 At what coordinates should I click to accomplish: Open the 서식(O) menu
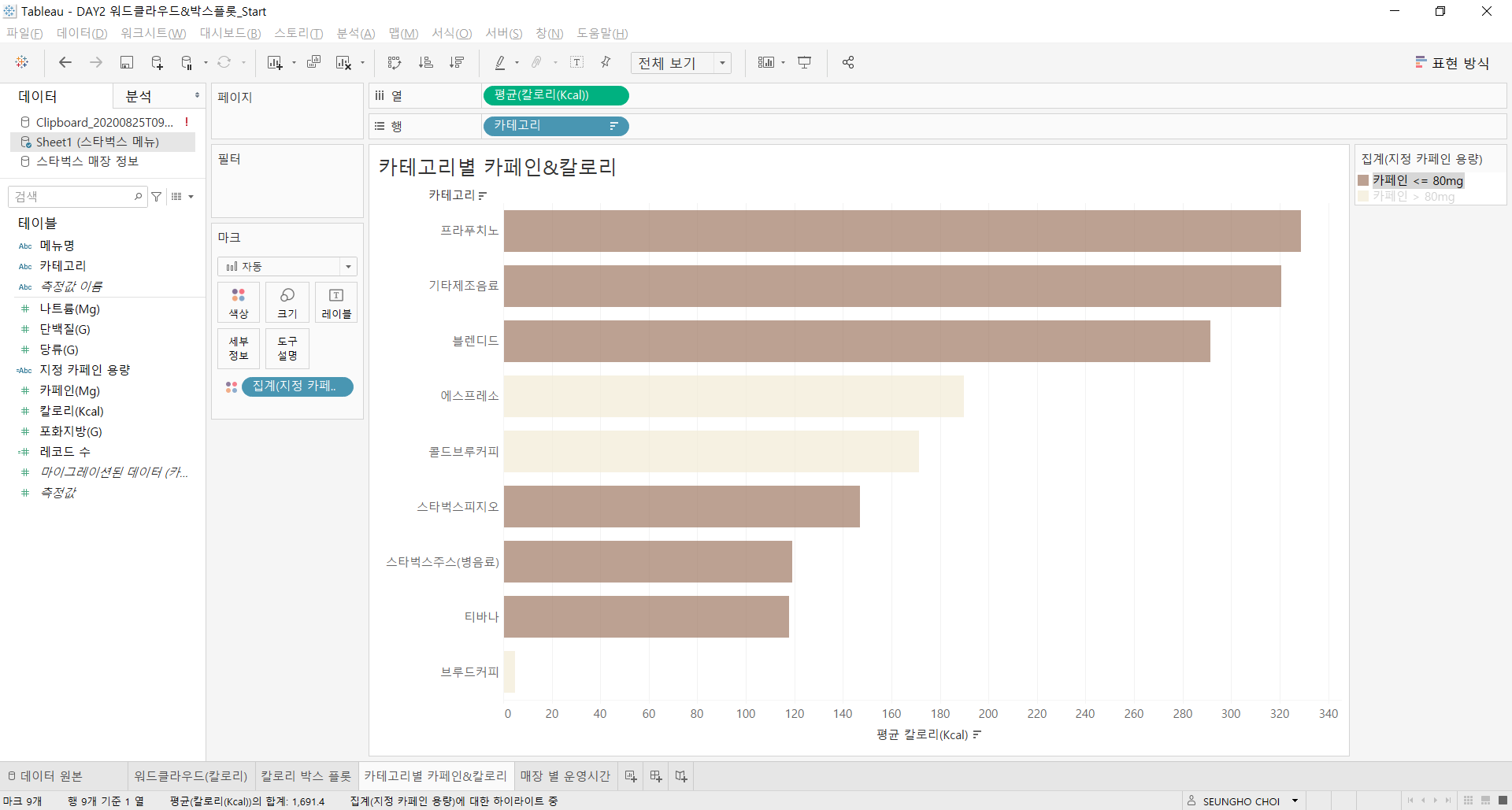(x=452, y=33)
